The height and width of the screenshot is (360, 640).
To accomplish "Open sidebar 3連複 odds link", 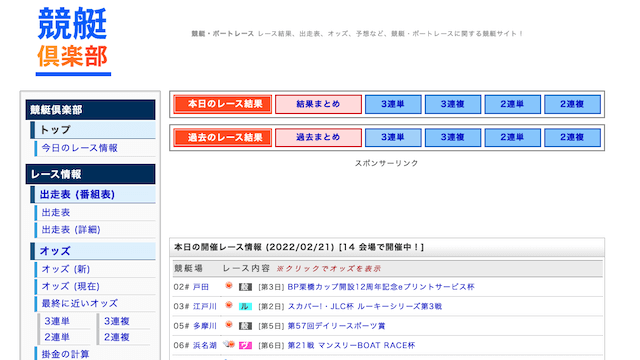I will 117,321.
